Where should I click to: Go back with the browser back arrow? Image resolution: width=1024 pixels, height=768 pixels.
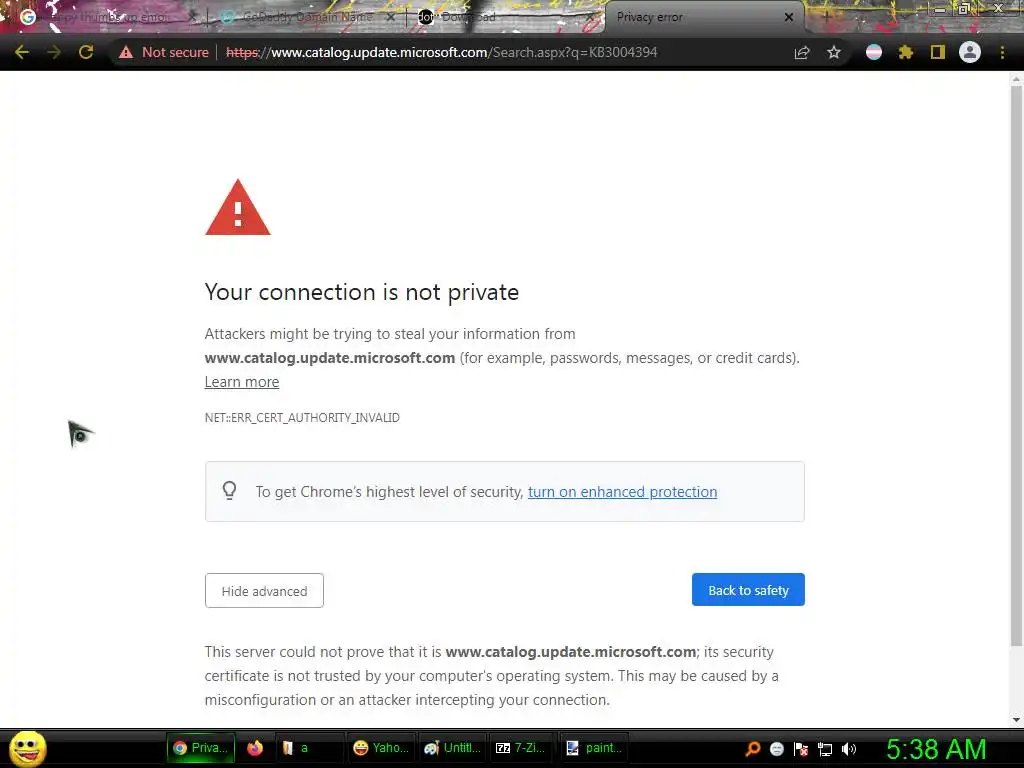coord(22,52)
